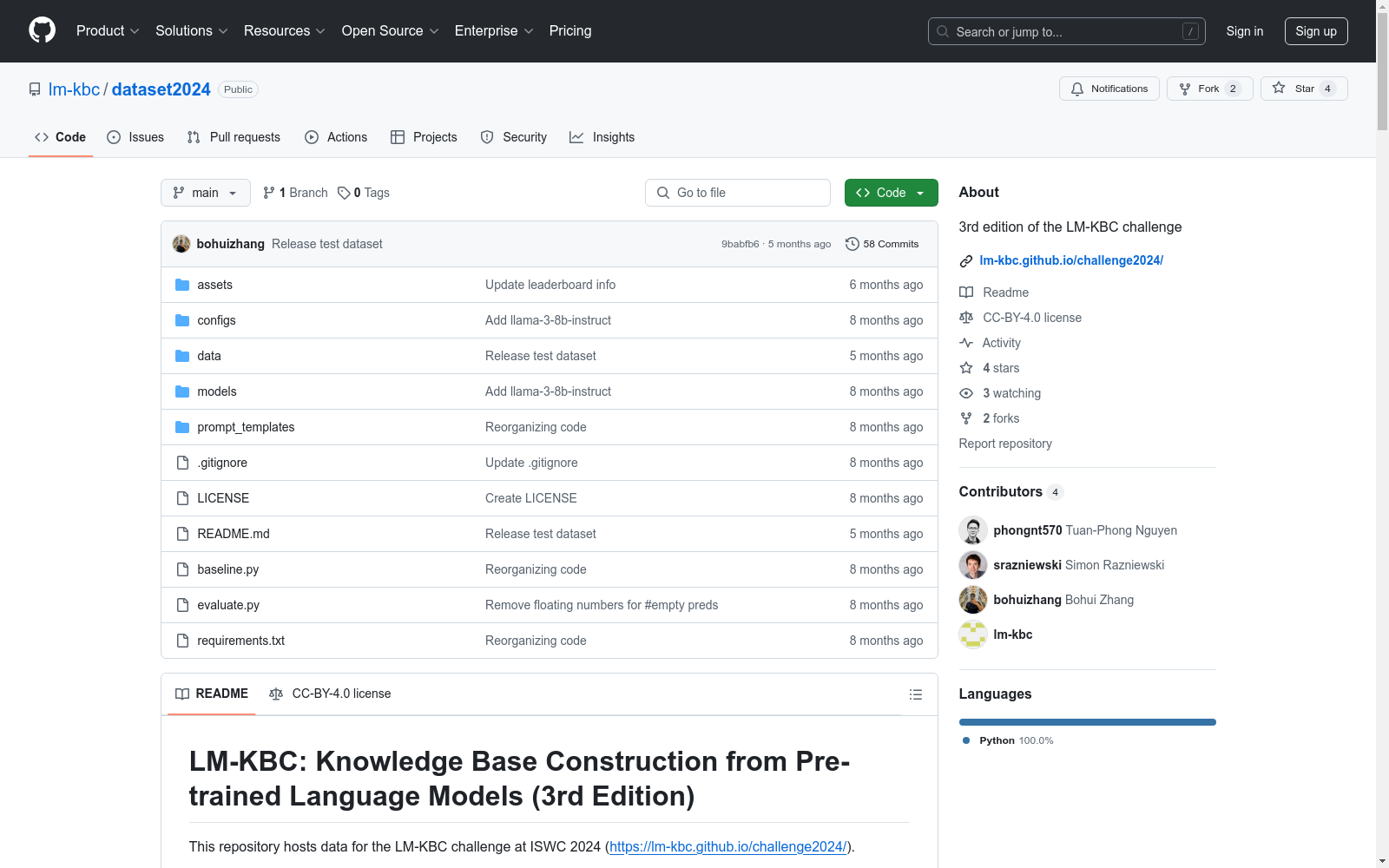Open the green Code dropdown button
The image size is (1389, 868).
(891, 193)
